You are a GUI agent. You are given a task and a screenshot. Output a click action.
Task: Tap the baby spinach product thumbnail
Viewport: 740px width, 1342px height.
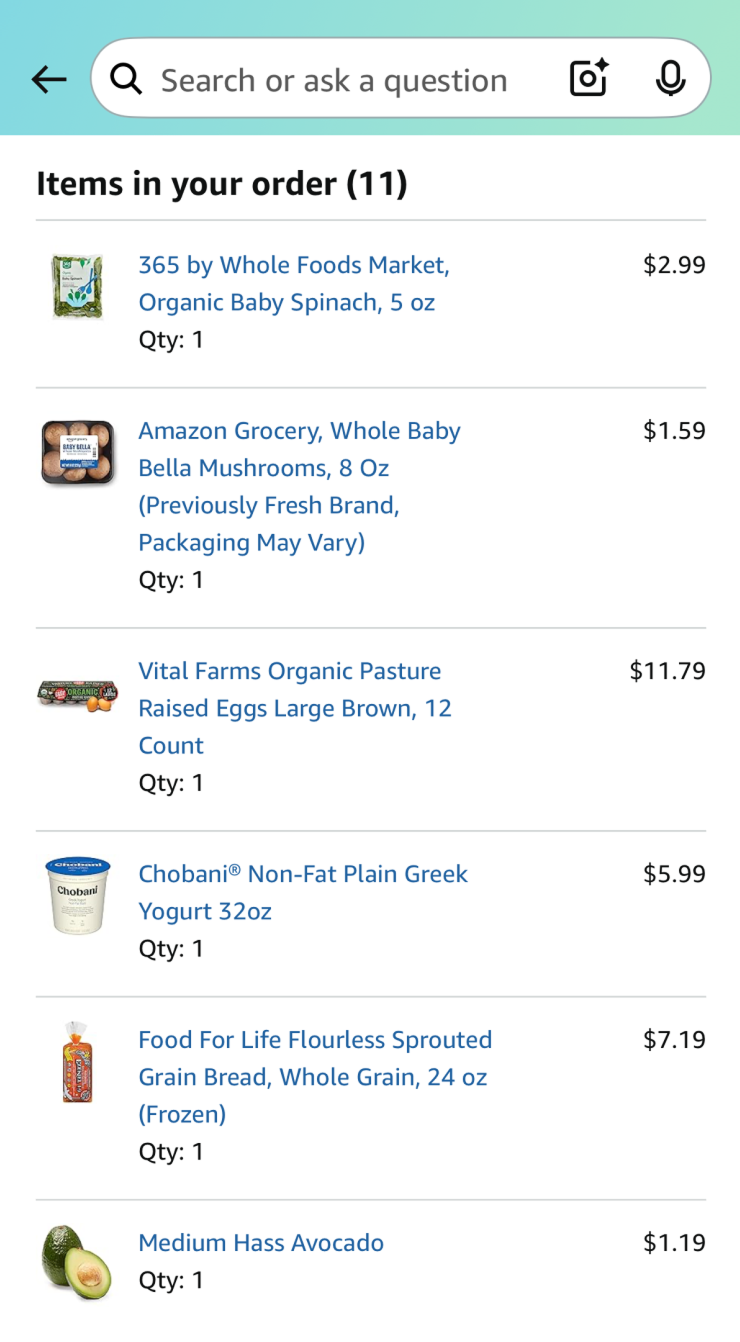coord(77,287)
